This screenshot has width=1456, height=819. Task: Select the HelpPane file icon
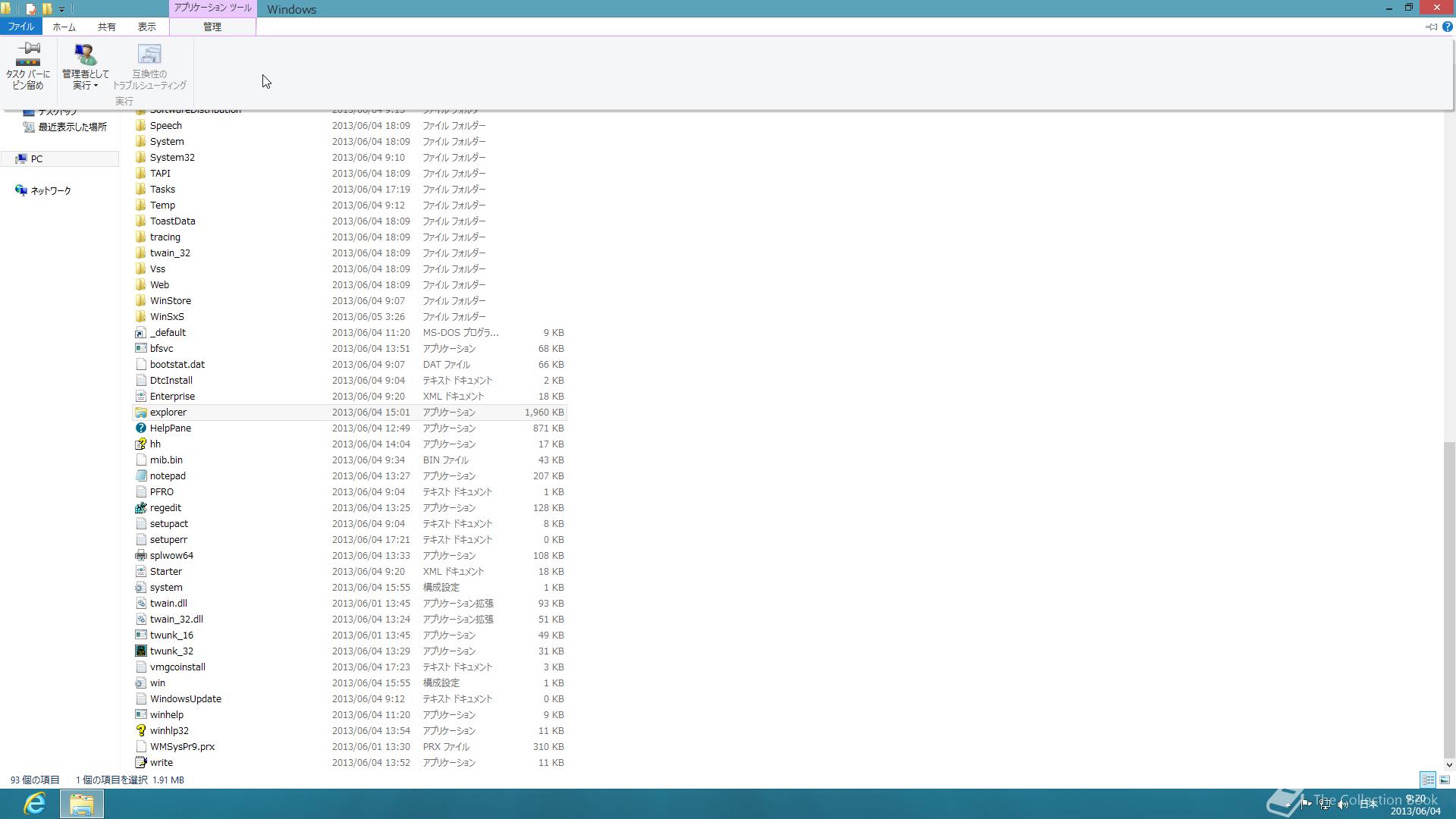pyautogui.click(x=140, y=428)
